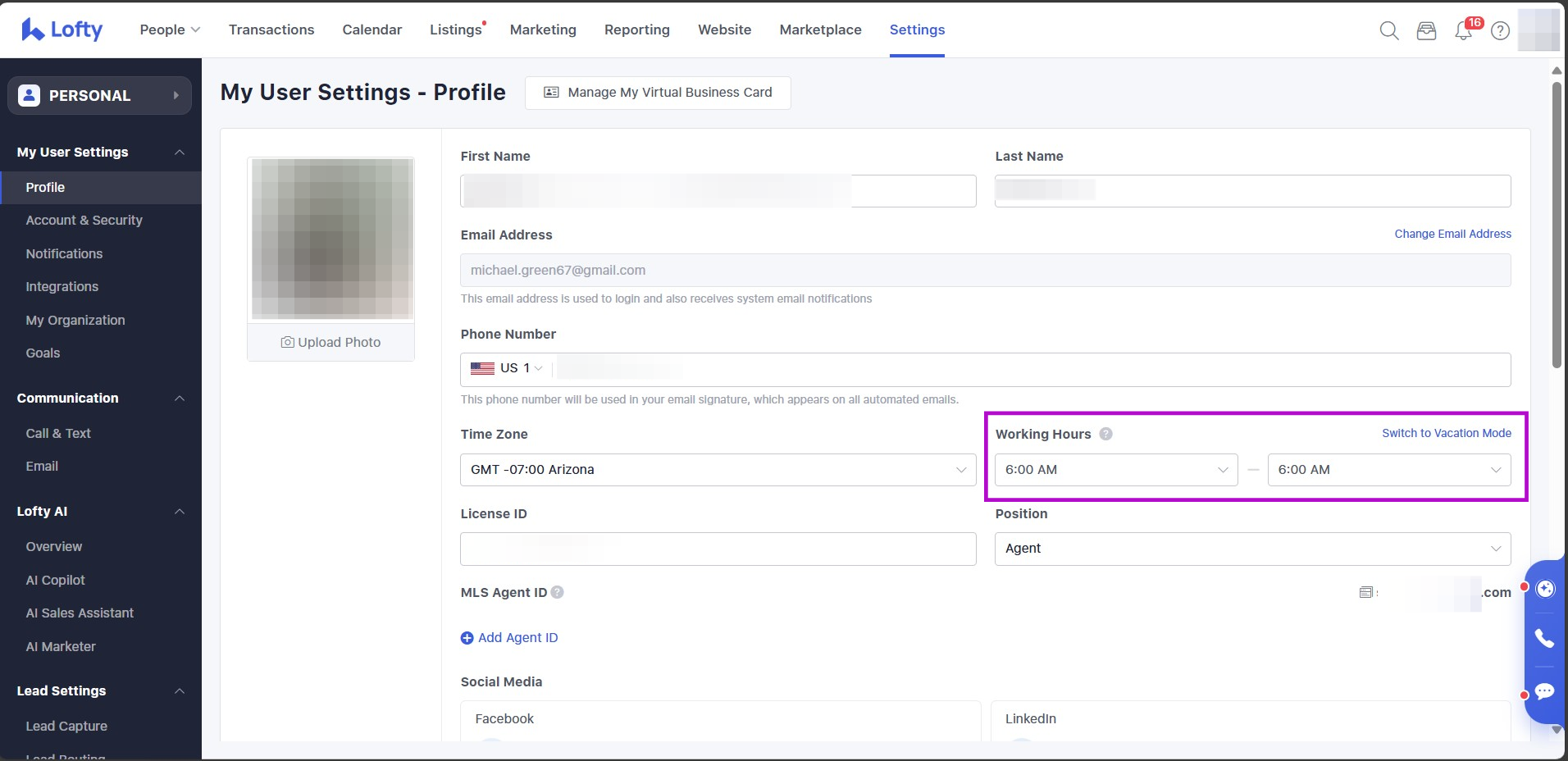Click the search magnifier icon
Screen dimensions: 1568x761
point(1388,30)
